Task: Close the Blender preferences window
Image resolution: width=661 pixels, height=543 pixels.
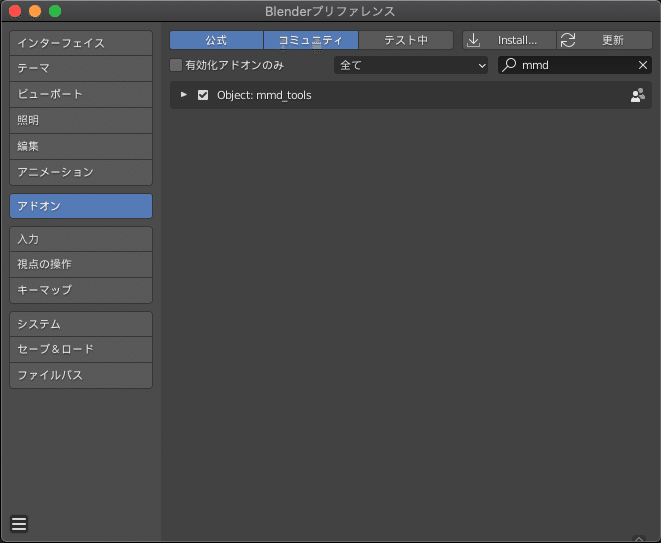Action: 15,11
